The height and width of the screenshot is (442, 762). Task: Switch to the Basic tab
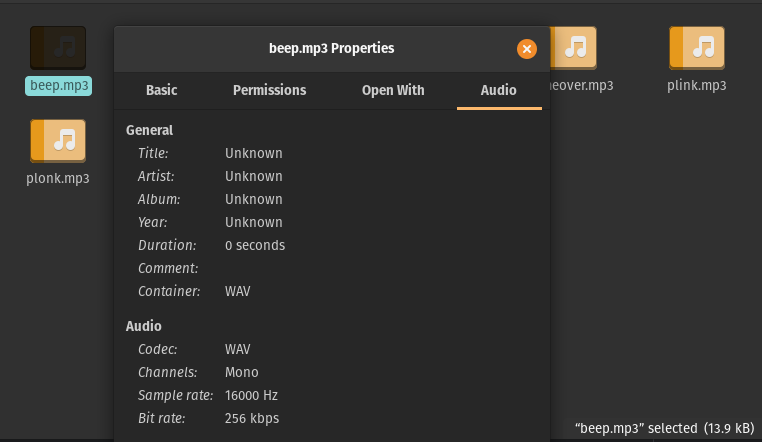[x=161, y=90]
